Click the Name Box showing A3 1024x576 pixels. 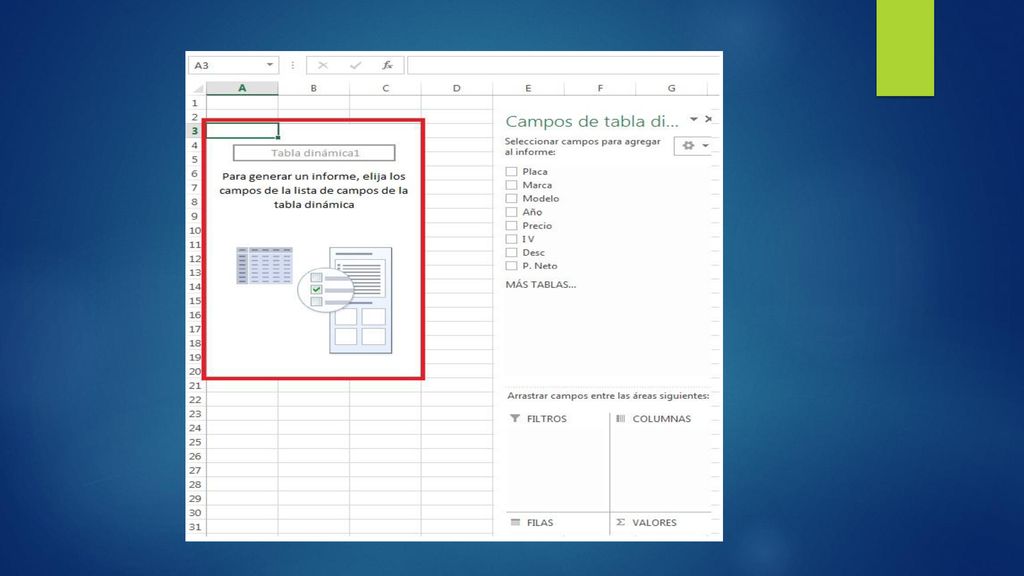(233, 65)
